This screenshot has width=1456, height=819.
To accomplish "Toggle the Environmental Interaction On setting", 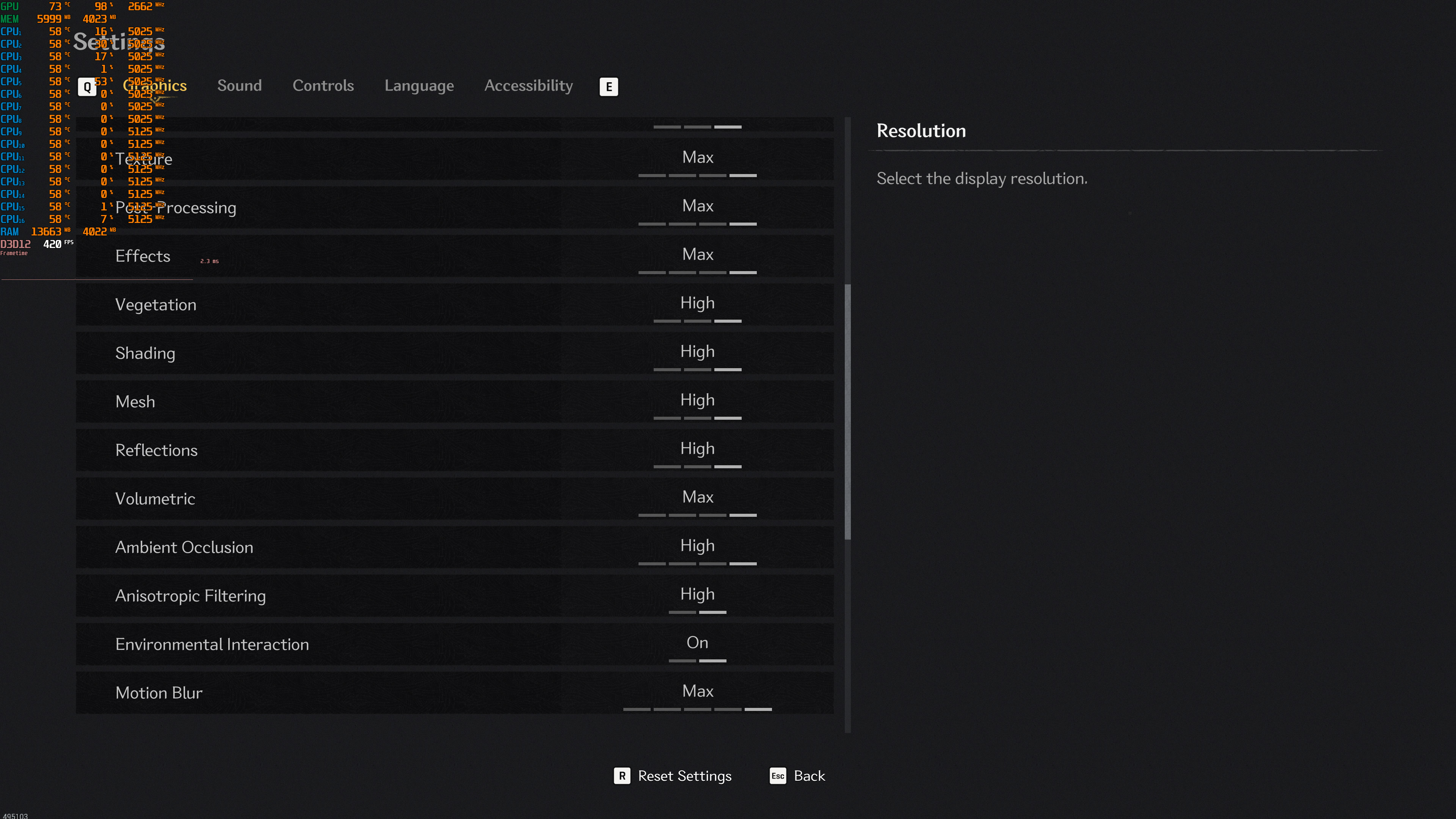I will 697,643.
